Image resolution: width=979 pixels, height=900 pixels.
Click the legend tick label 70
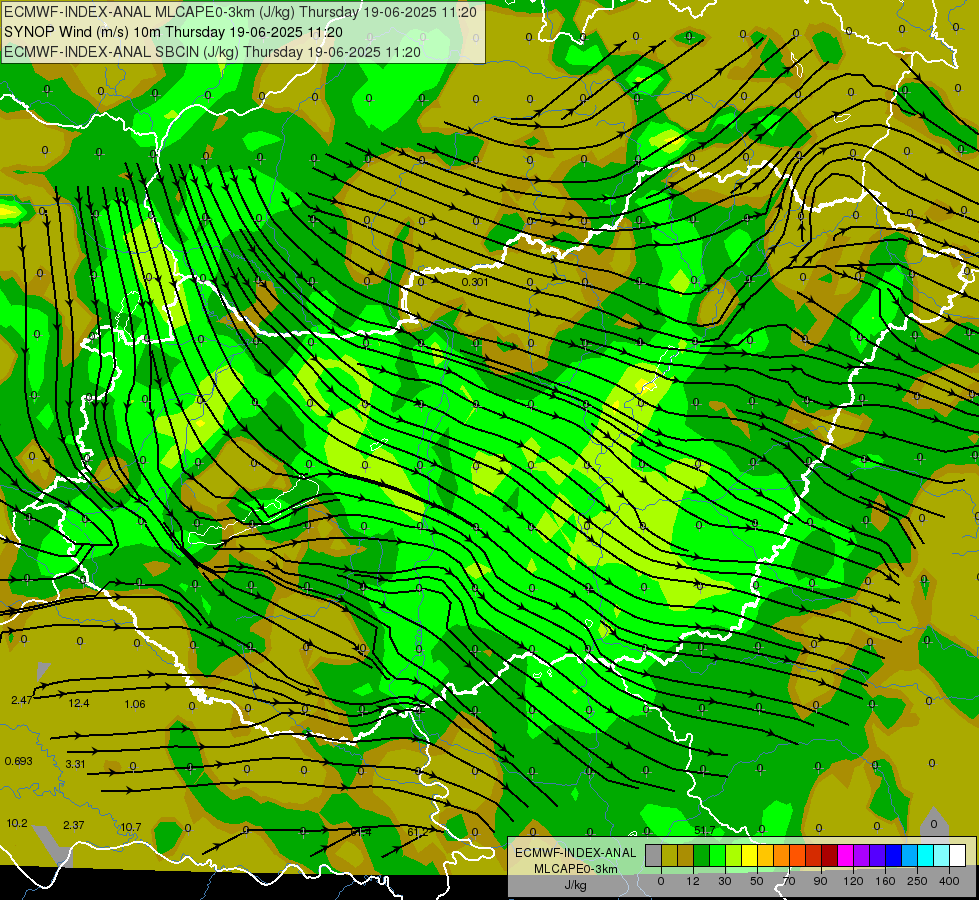click(x=789, y=881)
